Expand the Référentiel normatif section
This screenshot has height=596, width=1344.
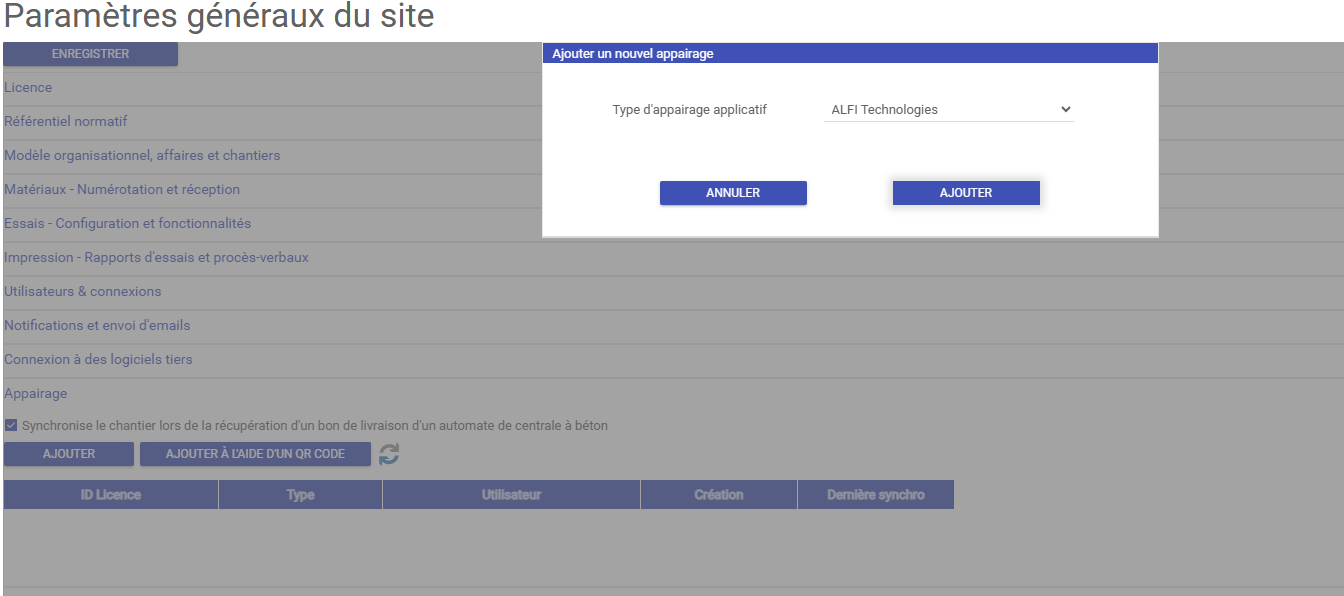[66, 122]
